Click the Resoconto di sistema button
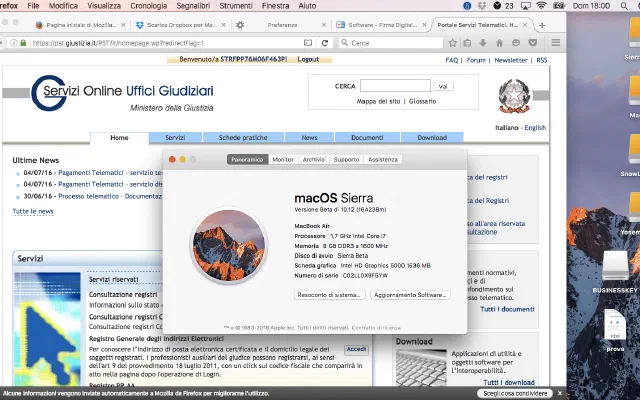This screenshot has width=640, height=400. pyautogui.click(x=329, y=295)
